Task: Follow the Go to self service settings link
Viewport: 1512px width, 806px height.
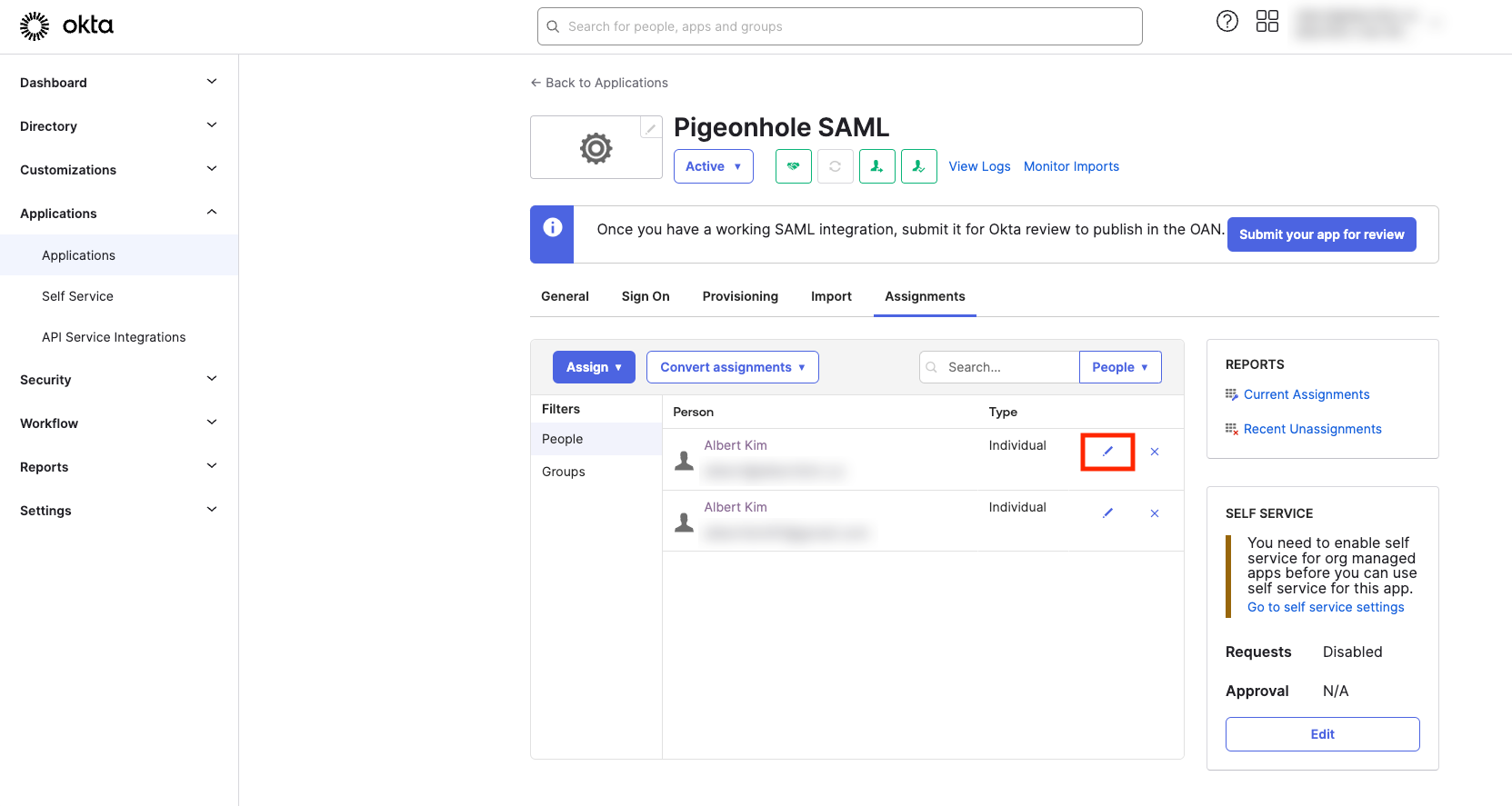Action: 1326,607
